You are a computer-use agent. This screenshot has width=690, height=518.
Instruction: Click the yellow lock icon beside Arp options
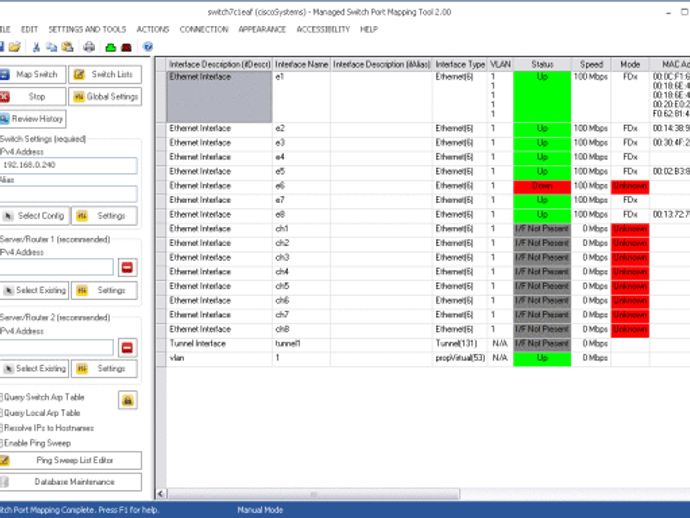point(128,400)
